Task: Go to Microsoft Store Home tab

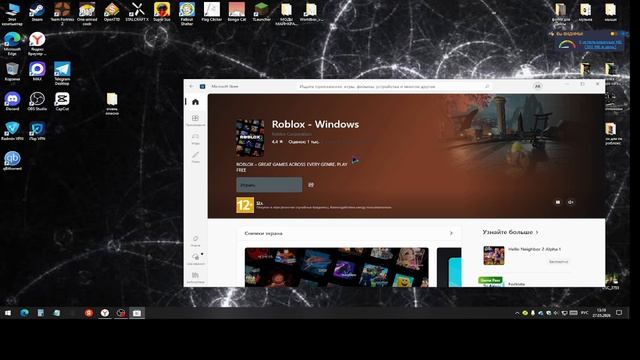Action: [196, 102]
